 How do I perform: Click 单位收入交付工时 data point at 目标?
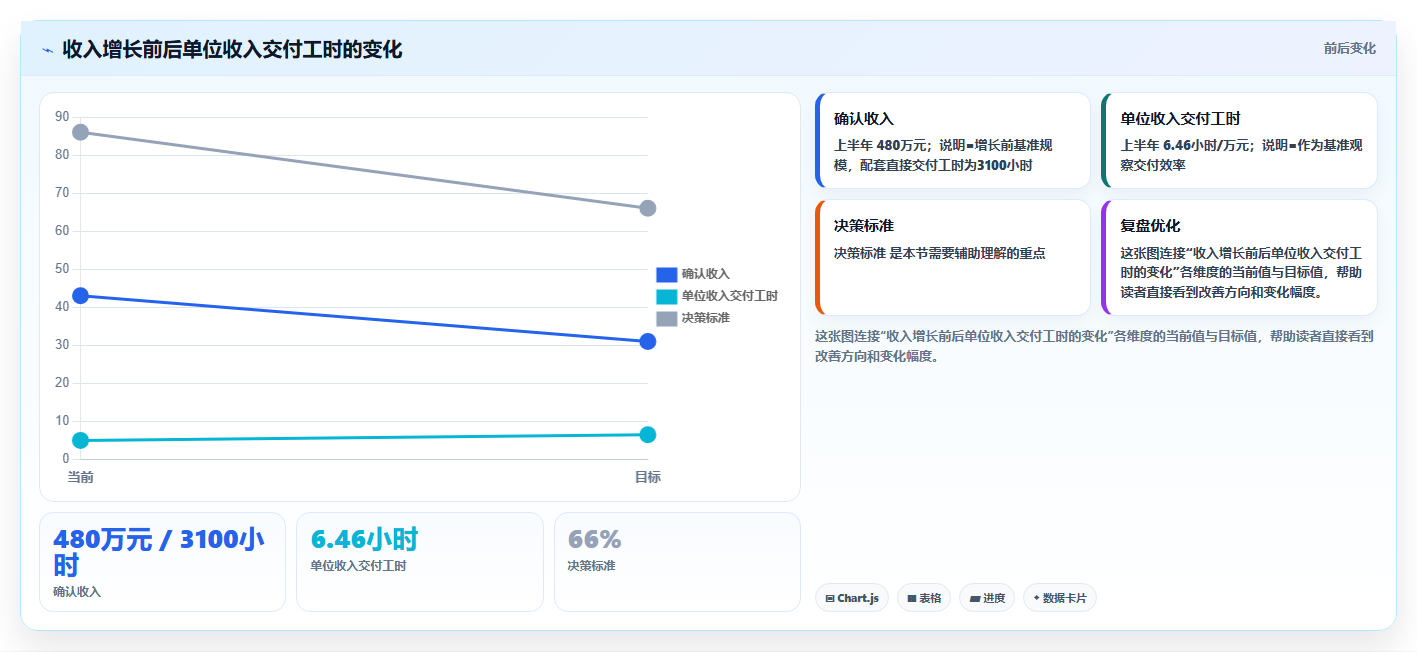(x=647, y=434)
